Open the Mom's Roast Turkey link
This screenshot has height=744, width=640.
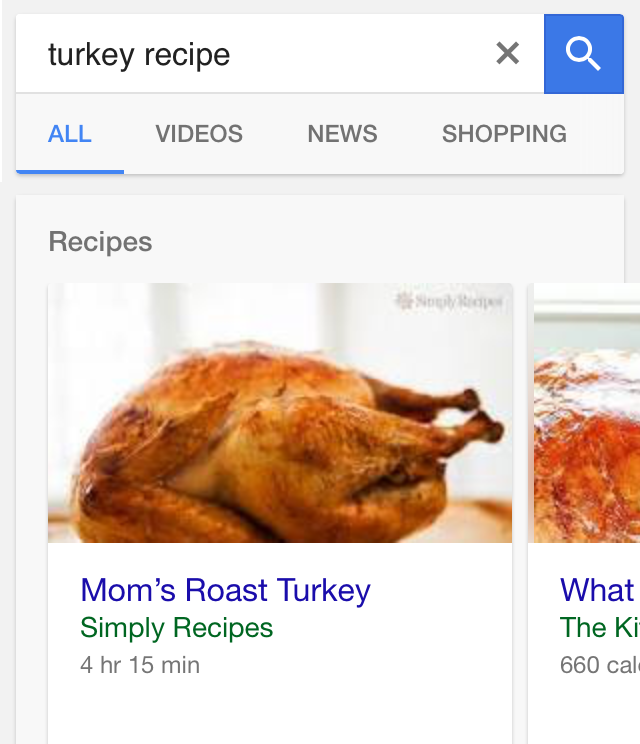[x=225, y=591]
